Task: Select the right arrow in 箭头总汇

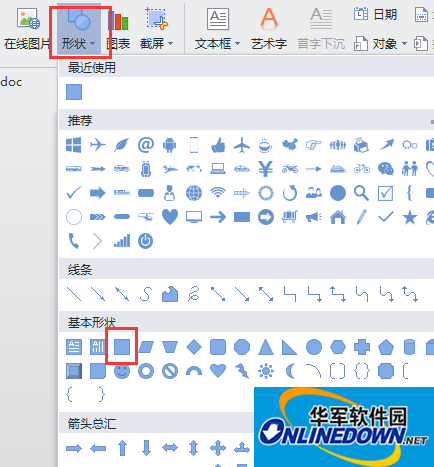Action: click(74, 448)
